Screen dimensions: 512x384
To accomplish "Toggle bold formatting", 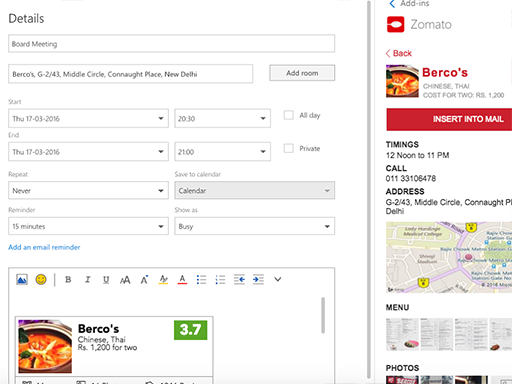I will pyautogui.click(x=68, y=280).
